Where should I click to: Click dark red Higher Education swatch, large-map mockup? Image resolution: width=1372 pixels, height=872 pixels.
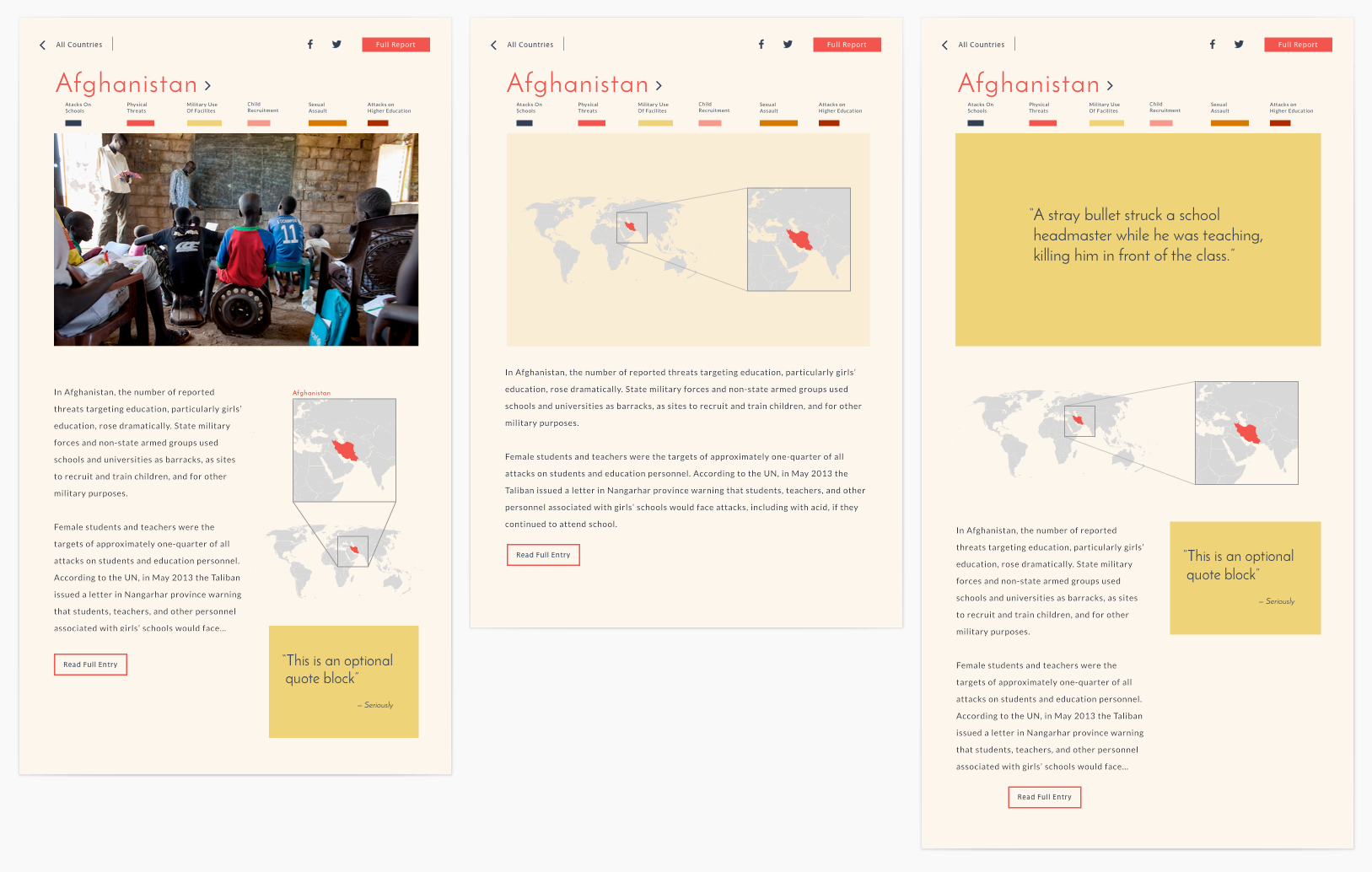click(829, 123)
